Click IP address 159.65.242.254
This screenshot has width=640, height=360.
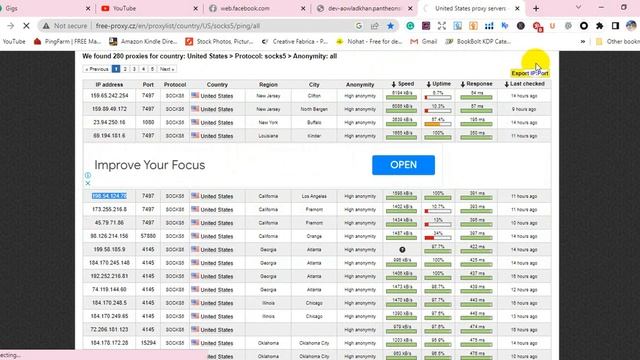coord(109,96)
